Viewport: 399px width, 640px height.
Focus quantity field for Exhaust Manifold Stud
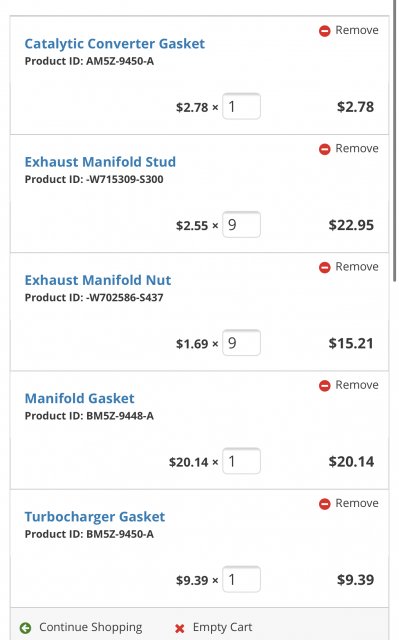pos(242,224)
